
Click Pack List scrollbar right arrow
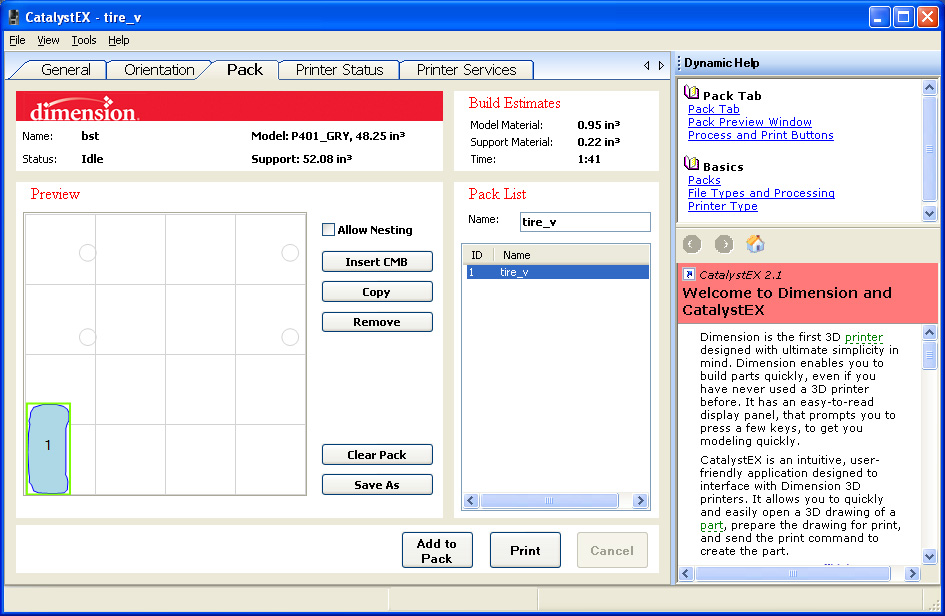coord(640,500)
